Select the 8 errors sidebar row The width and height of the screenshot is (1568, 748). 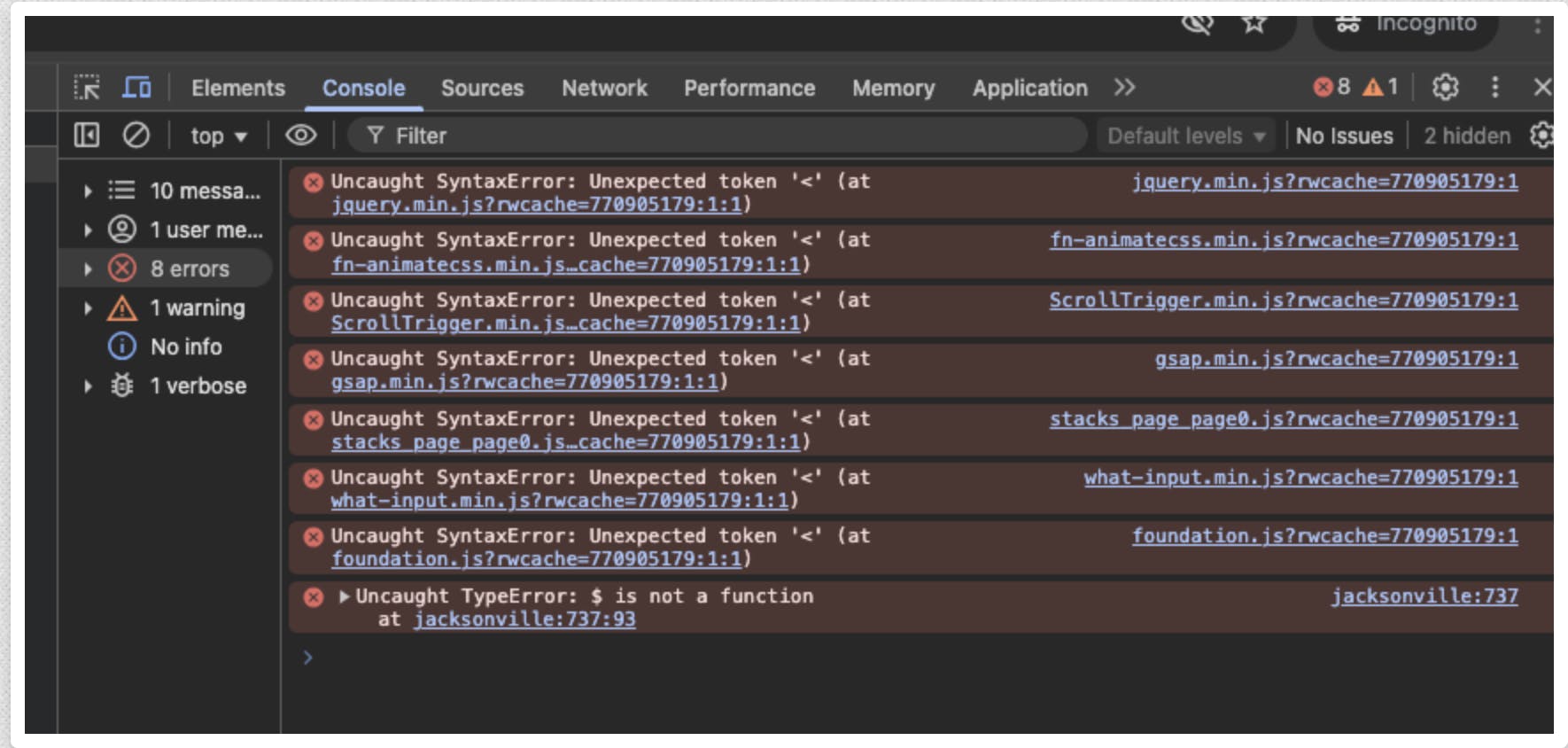click(167, 269)
